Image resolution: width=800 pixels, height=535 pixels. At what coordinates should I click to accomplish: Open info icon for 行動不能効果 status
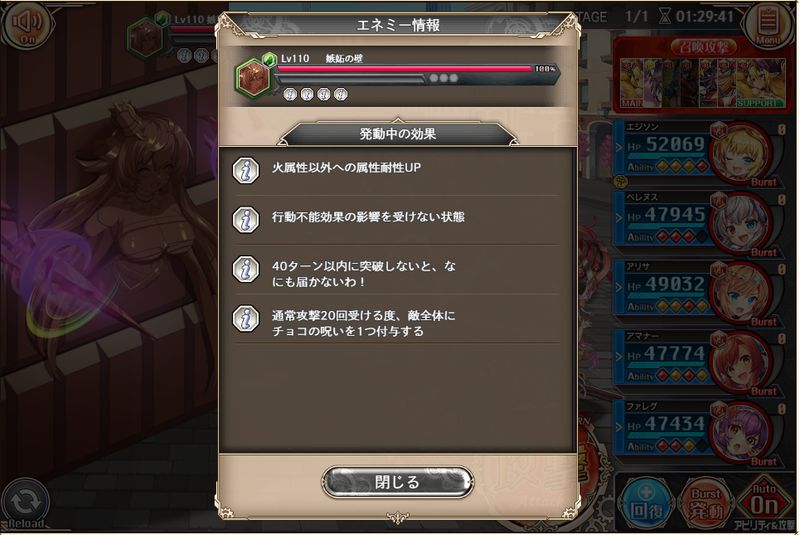246,220
